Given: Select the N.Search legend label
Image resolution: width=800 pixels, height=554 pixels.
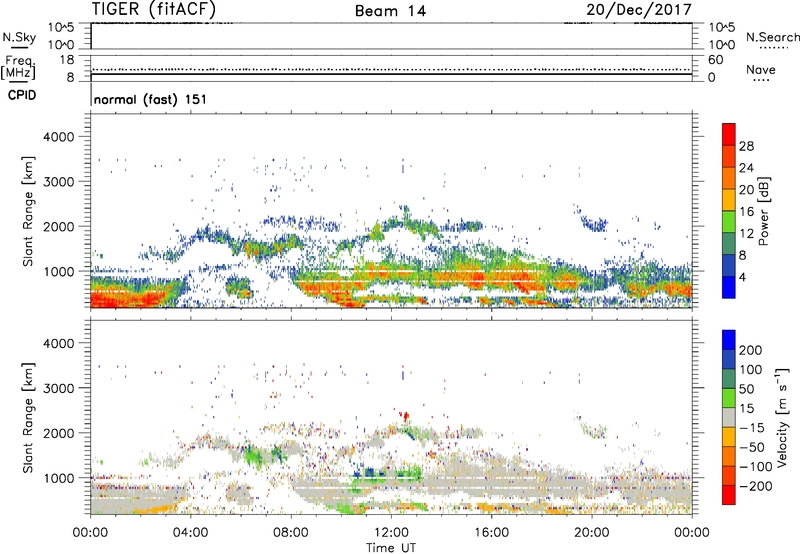Looking at the screenshot, I should pos(772,37).
